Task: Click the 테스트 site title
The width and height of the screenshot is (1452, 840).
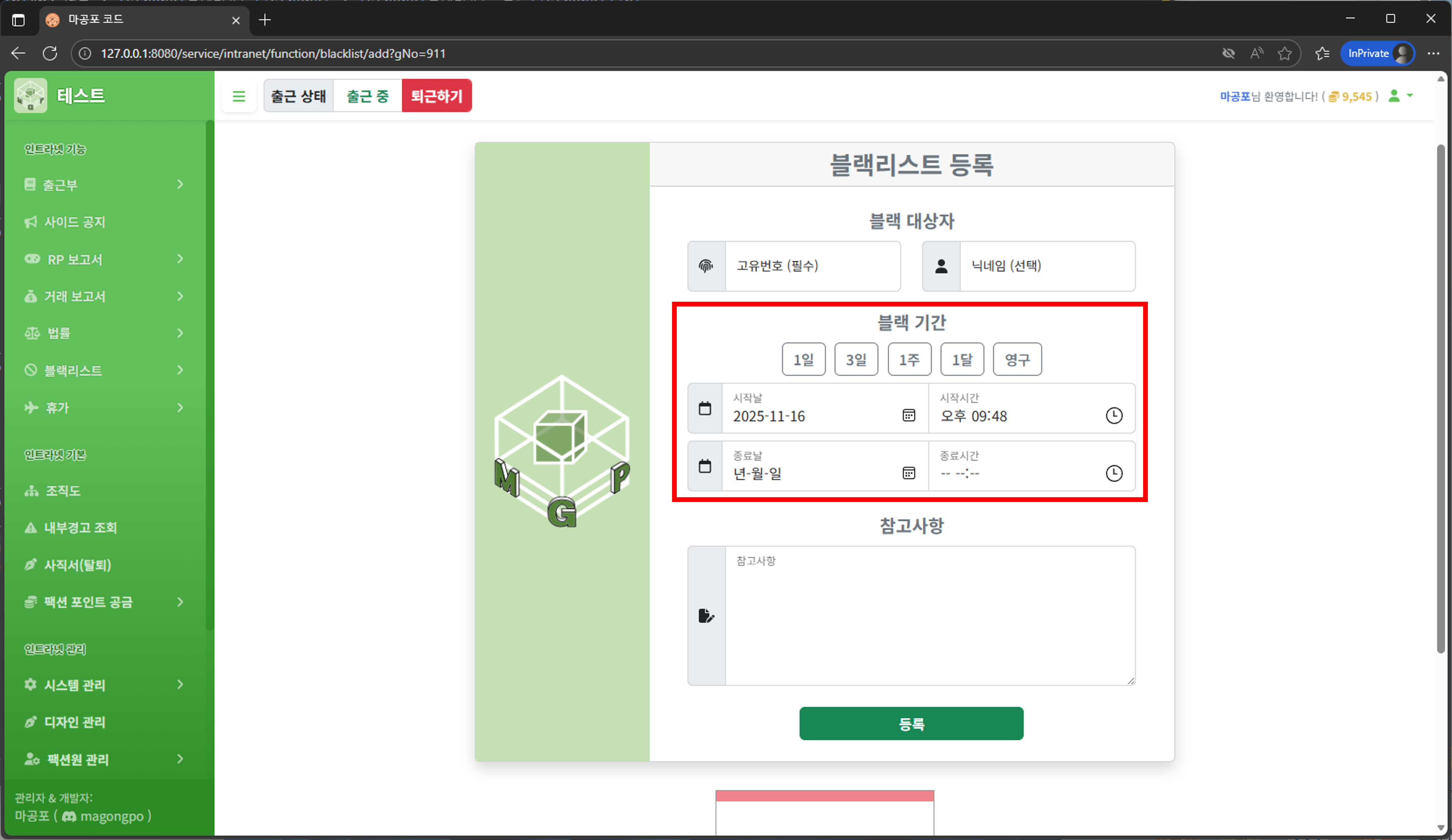Action: tap(81, 96)
